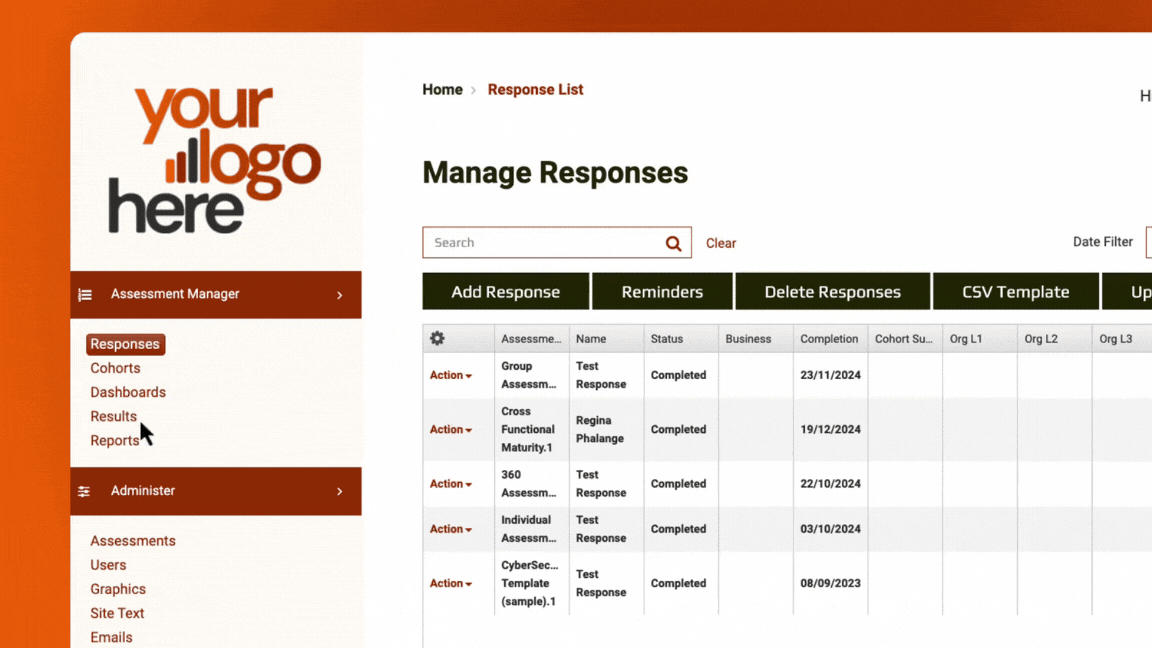
Task: Click inside the Search input field
Action: click(x=540, y=242)
